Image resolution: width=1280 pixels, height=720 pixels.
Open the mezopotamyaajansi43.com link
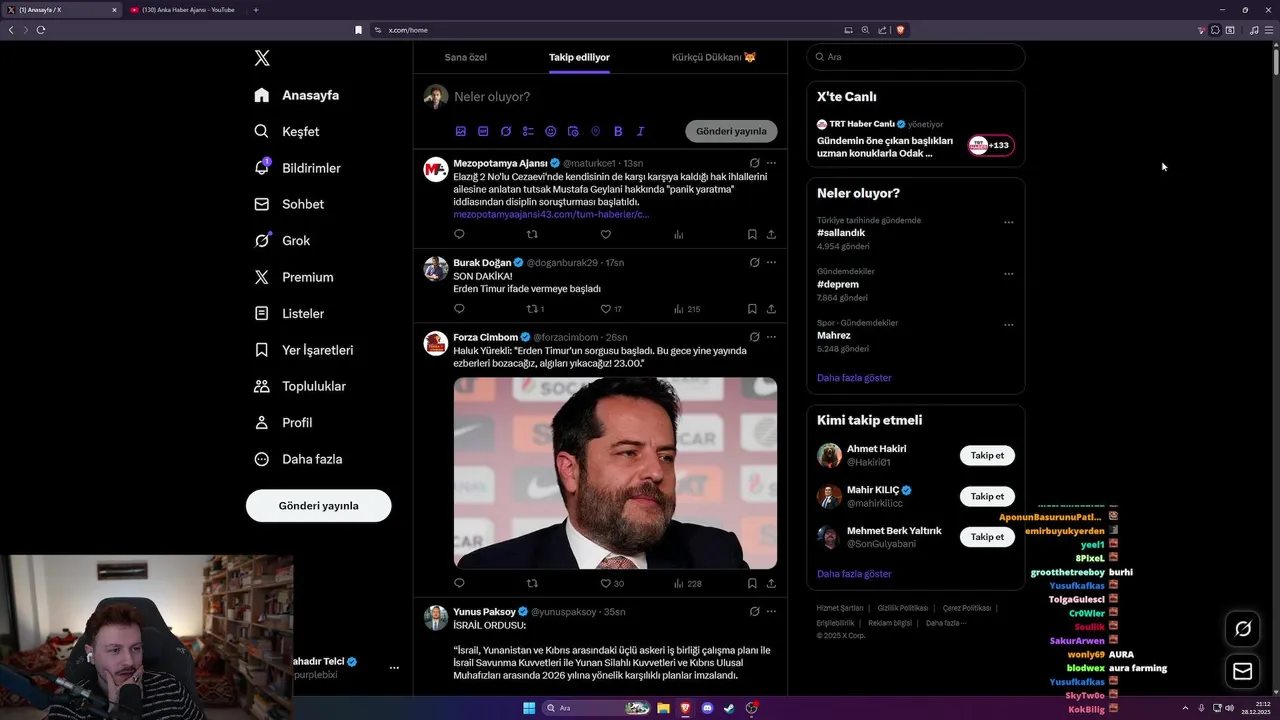(x=551, y=214)
